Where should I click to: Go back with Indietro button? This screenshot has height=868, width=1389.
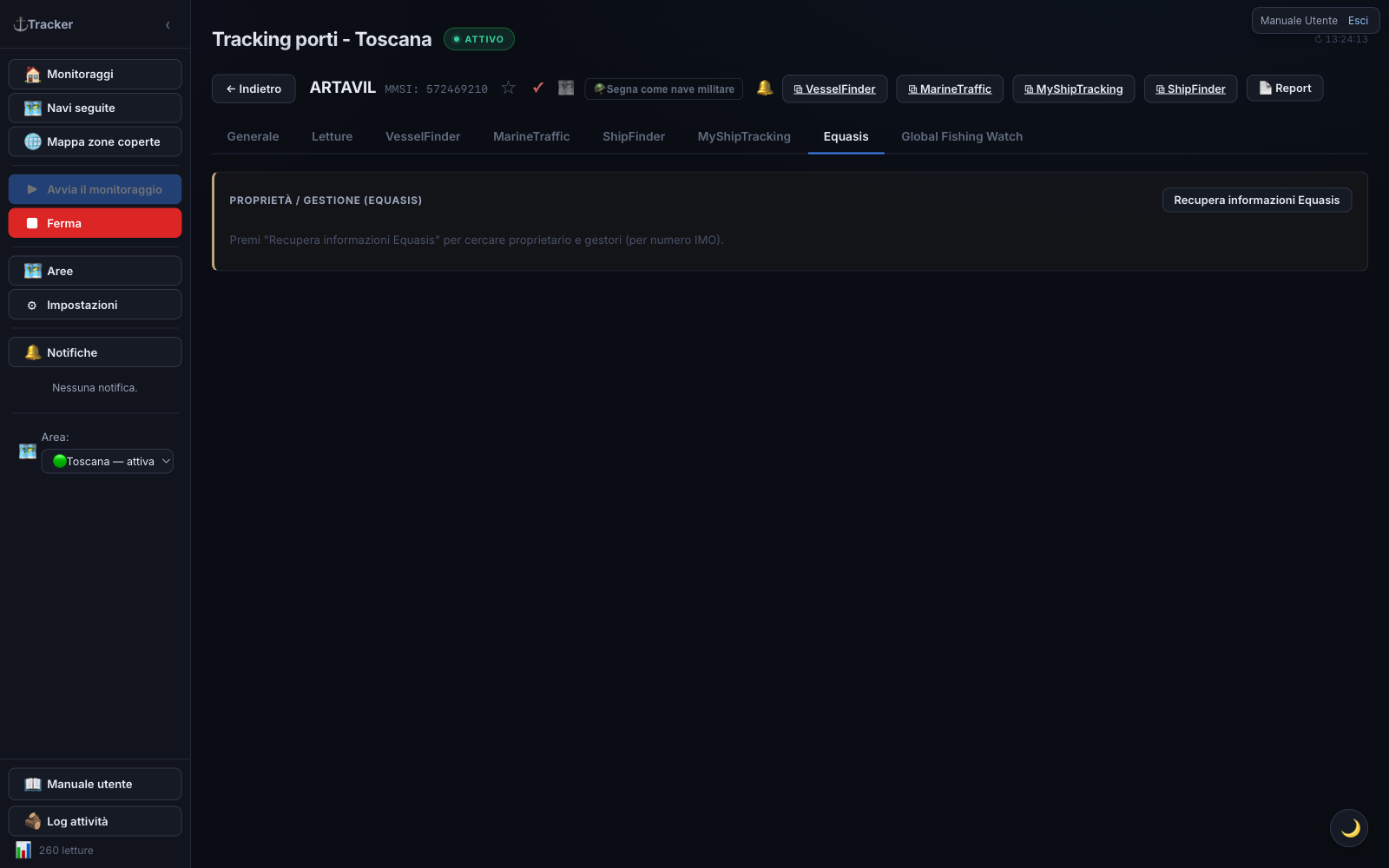coord(253,89)
